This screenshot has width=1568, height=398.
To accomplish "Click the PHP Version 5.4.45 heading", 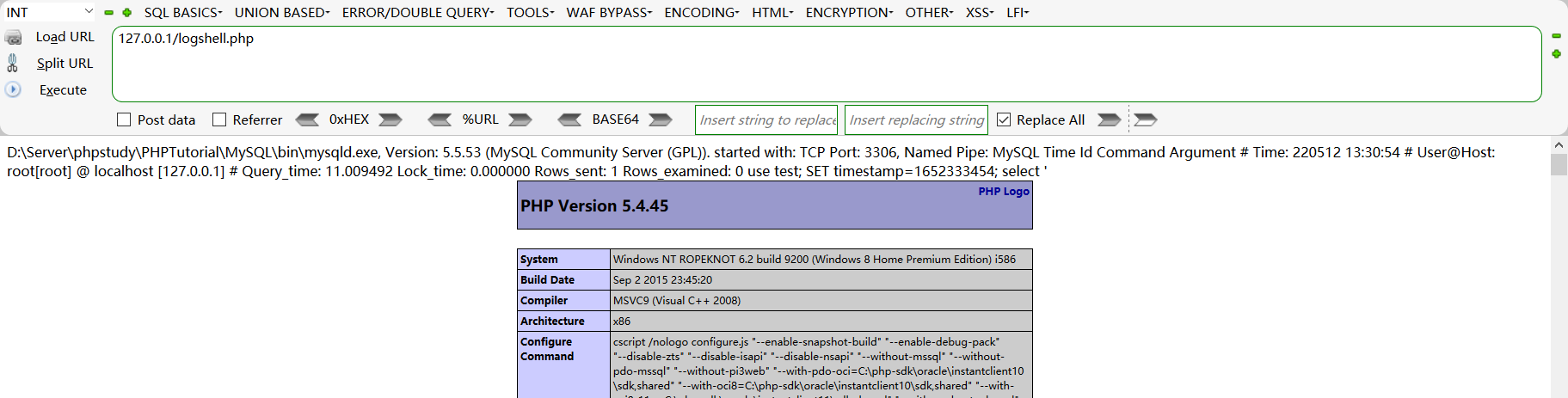I will pos(594,206).
